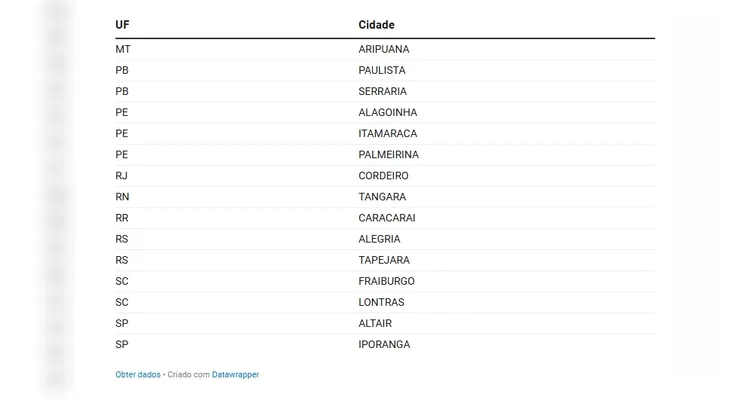Click the ALEGRIA city cell

379,239
